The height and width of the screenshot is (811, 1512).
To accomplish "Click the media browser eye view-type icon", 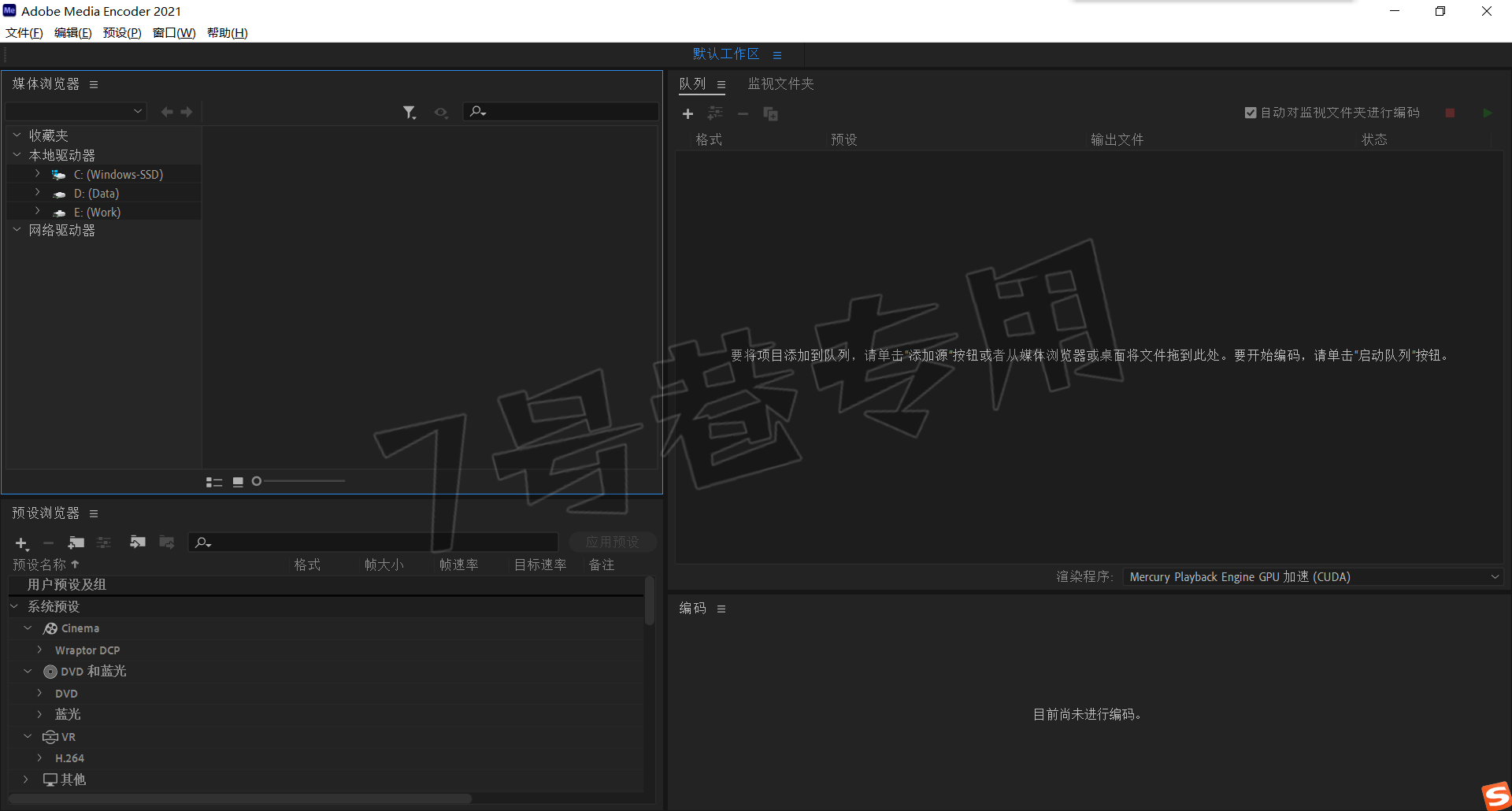I will coord(441,113).
